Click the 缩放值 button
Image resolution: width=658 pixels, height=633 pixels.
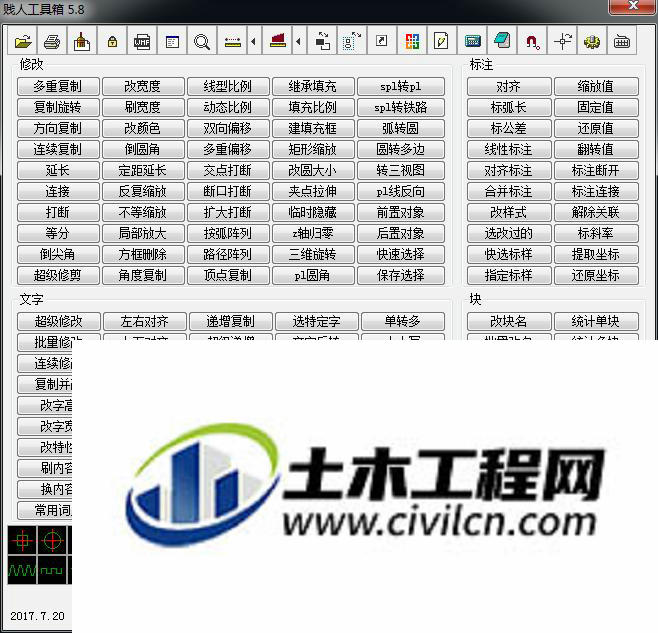coord(596,86)
